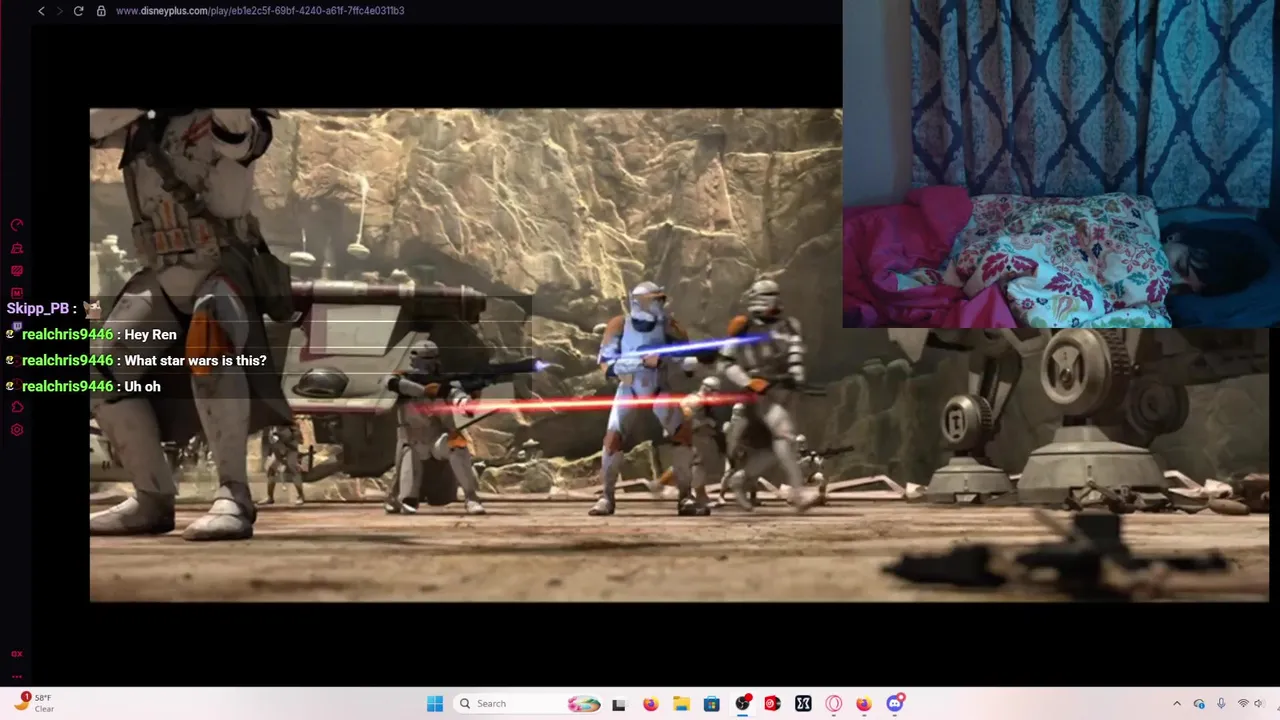Click the Skipp_PB chat username
The width and height of the screenshot is (1280, 720).
(x=38, y=309)
